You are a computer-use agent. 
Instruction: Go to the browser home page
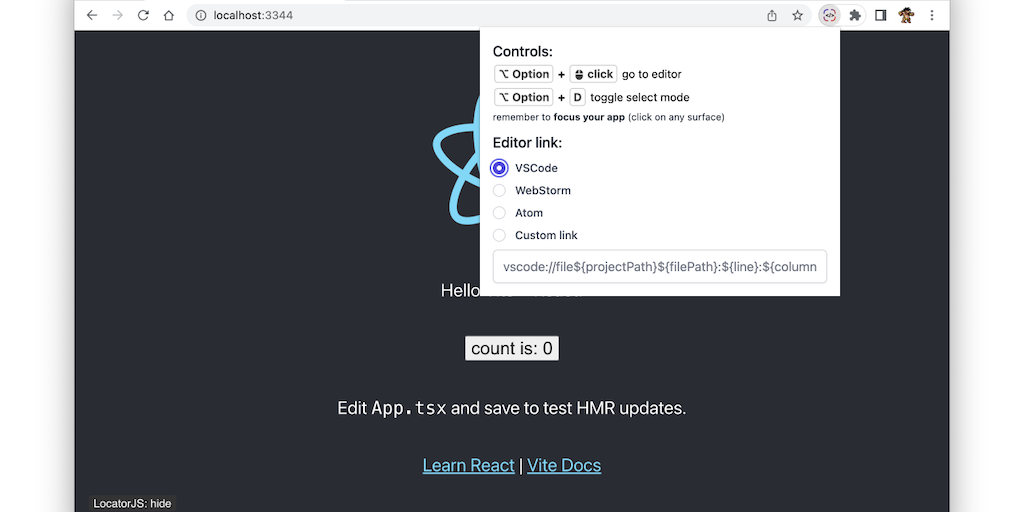tap(169, 15)
